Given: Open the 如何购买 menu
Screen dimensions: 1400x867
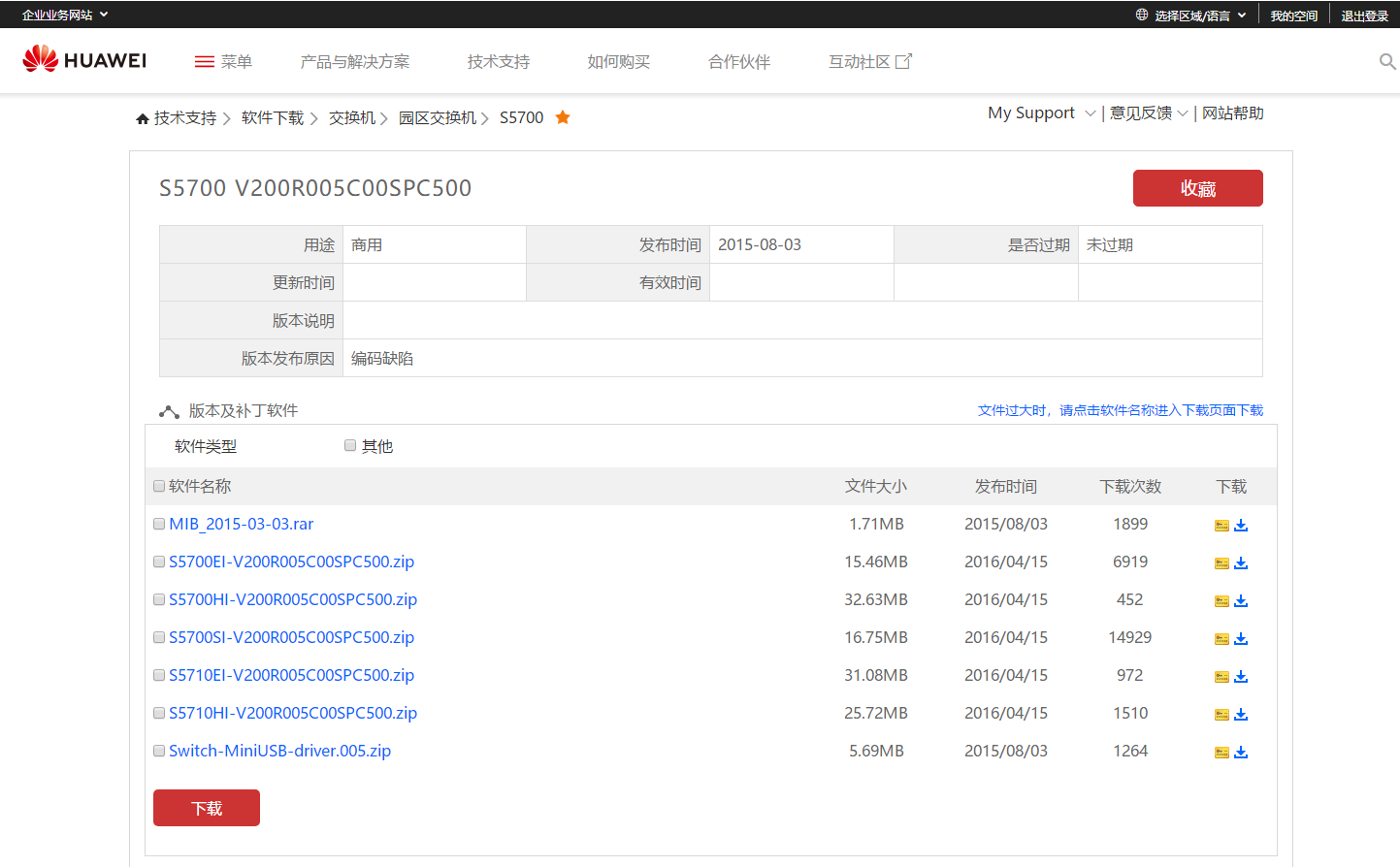Looking at the screenshot, I should click(619, 61).
